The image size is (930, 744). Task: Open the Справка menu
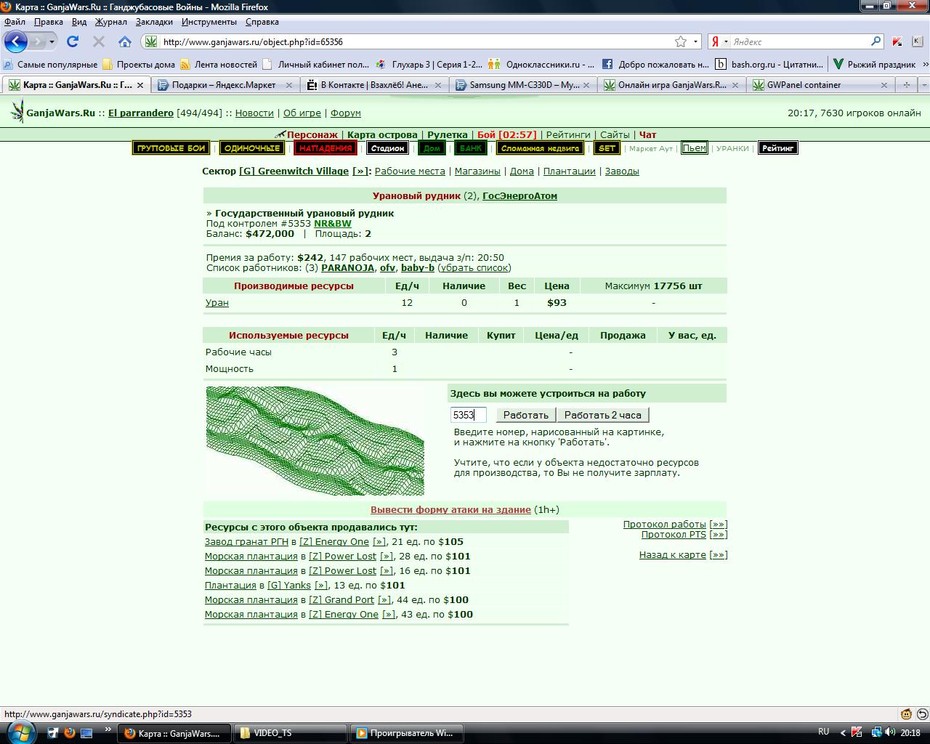click(x=262, y=22)
